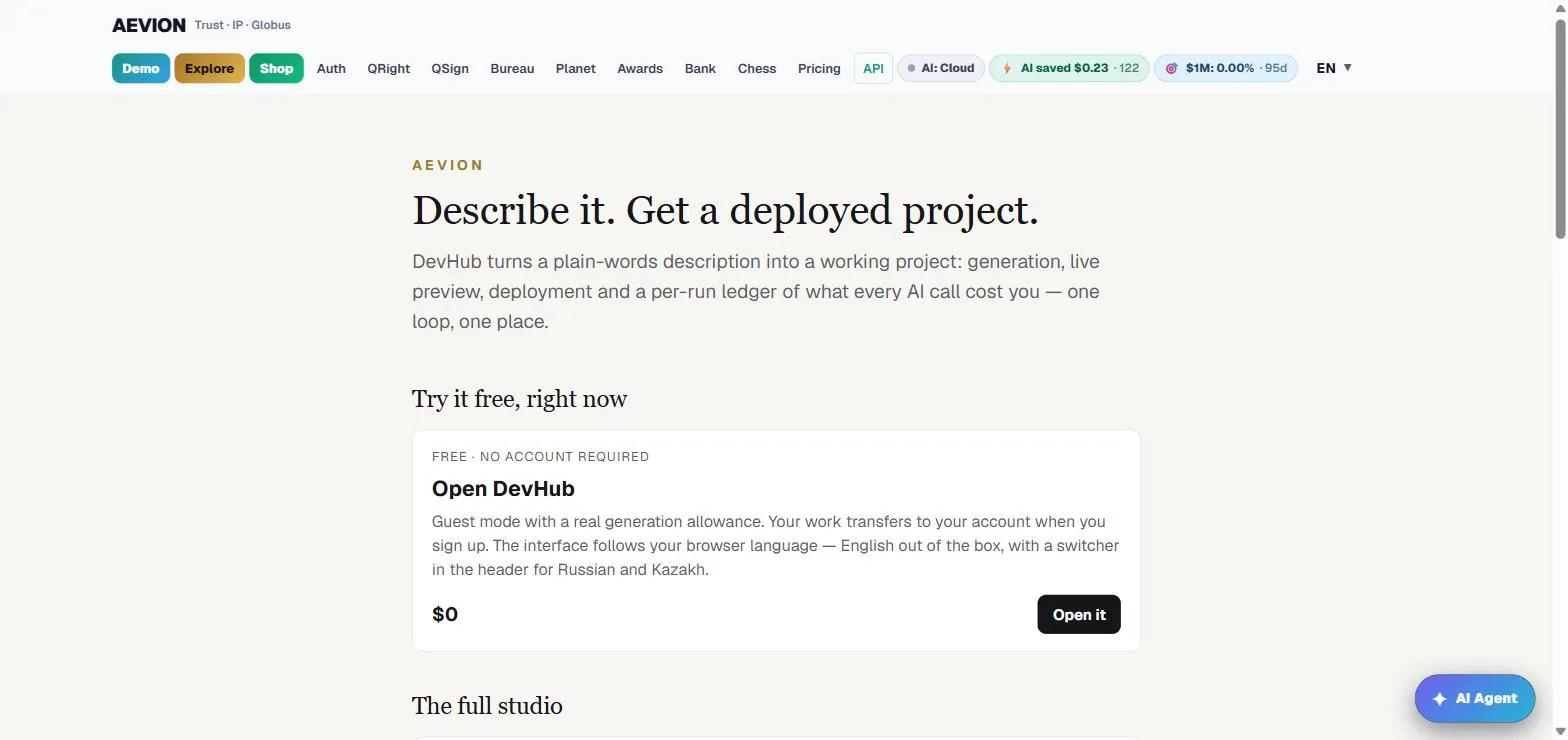Click 'The full studio' heading
The height and width of the screenshot is (740, 1568).
[487, 706]
